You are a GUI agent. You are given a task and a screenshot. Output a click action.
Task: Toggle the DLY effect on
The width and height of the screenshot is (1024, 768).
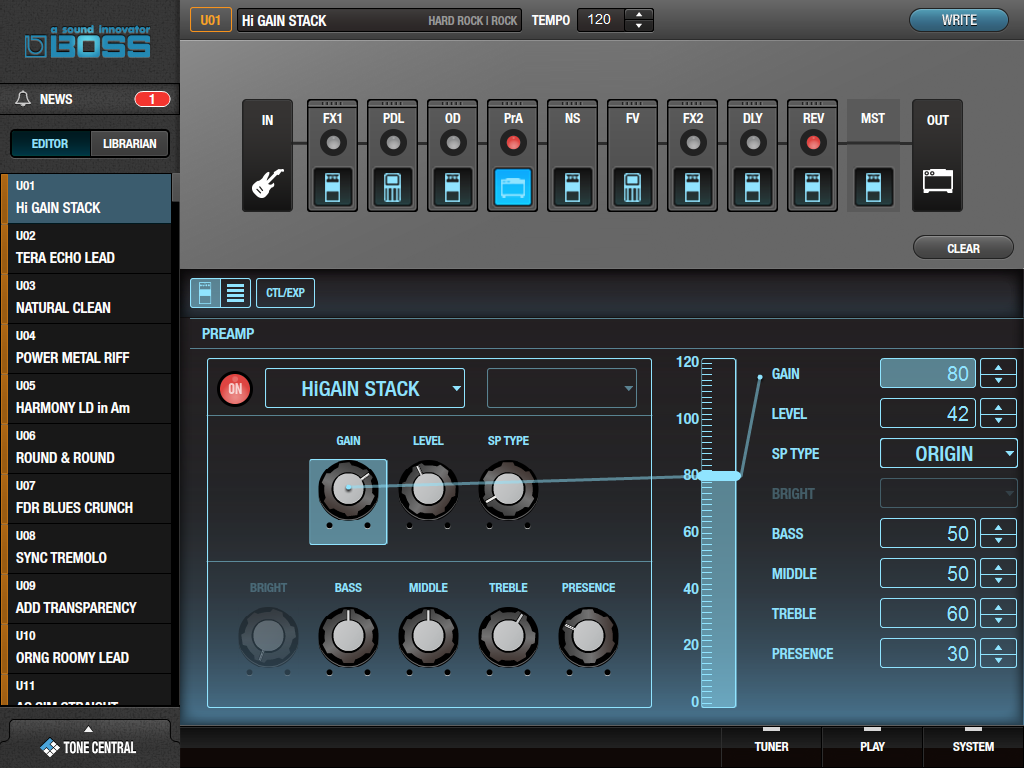[752, 142]
